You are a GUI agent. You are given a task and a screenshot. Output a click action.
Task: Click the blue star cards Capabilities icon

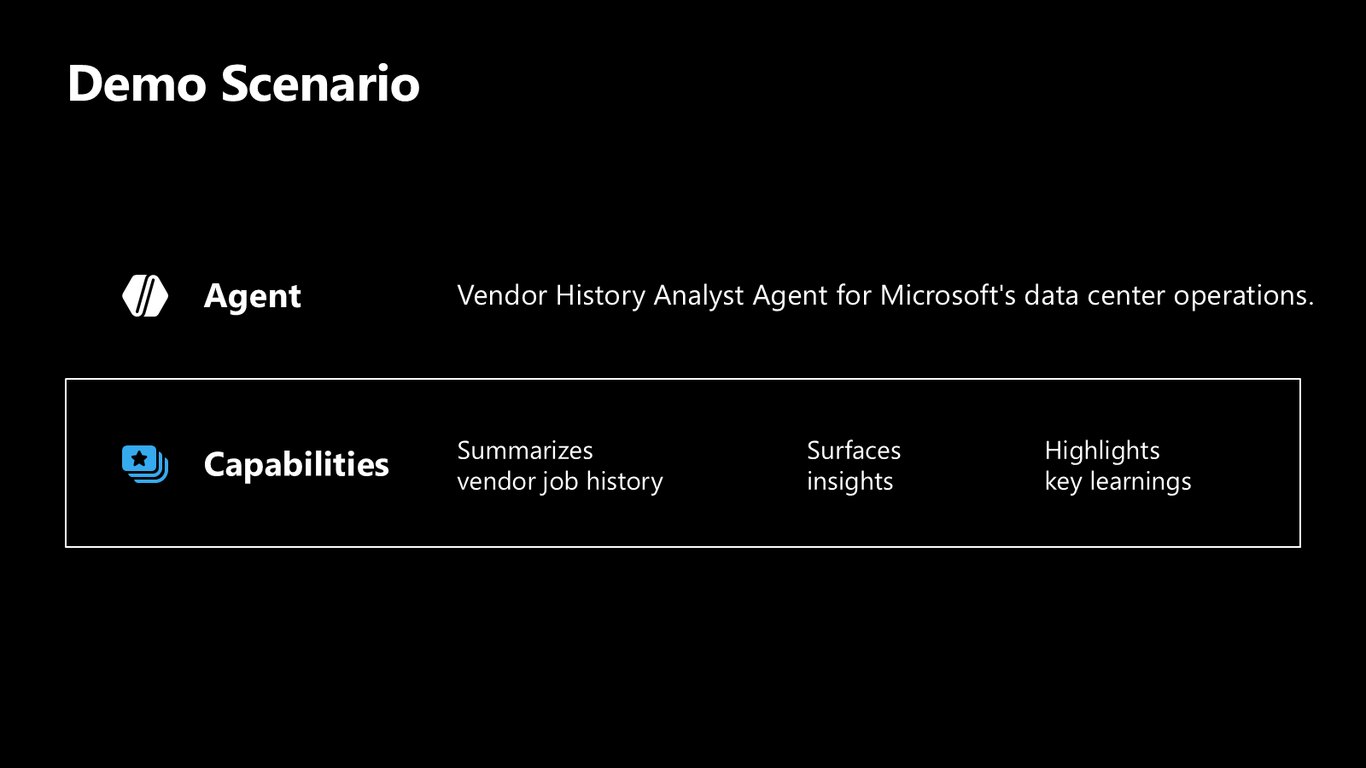coord(145,464)
